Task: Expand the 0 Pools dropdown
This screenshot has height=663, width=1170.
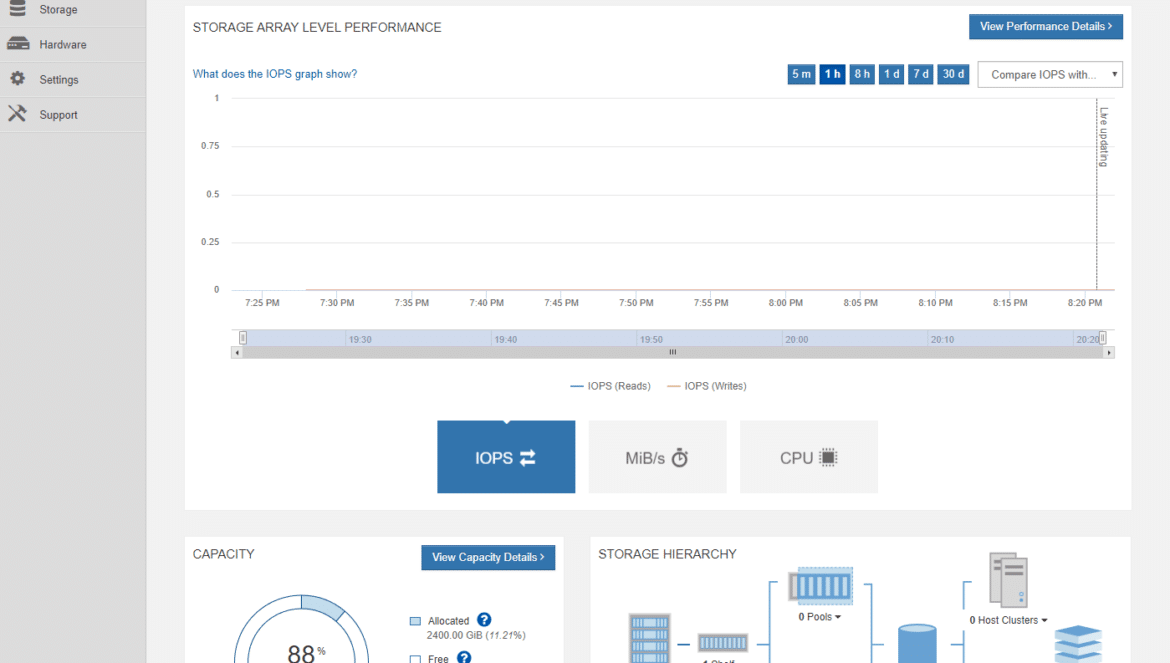Action: (x=819, y=617)
